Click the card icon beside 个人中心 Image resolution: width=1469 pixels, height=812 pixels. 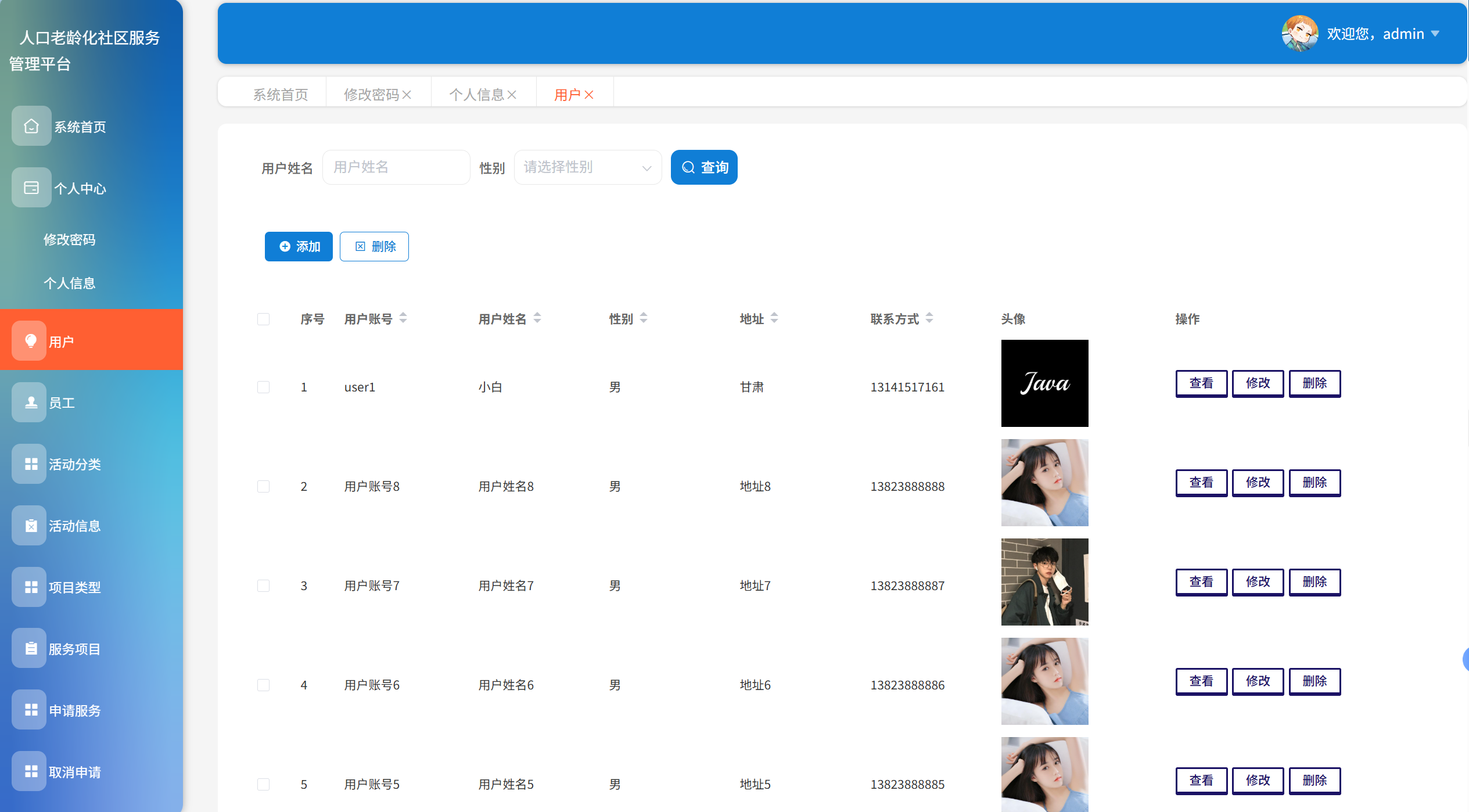click(x=31, y=188)
